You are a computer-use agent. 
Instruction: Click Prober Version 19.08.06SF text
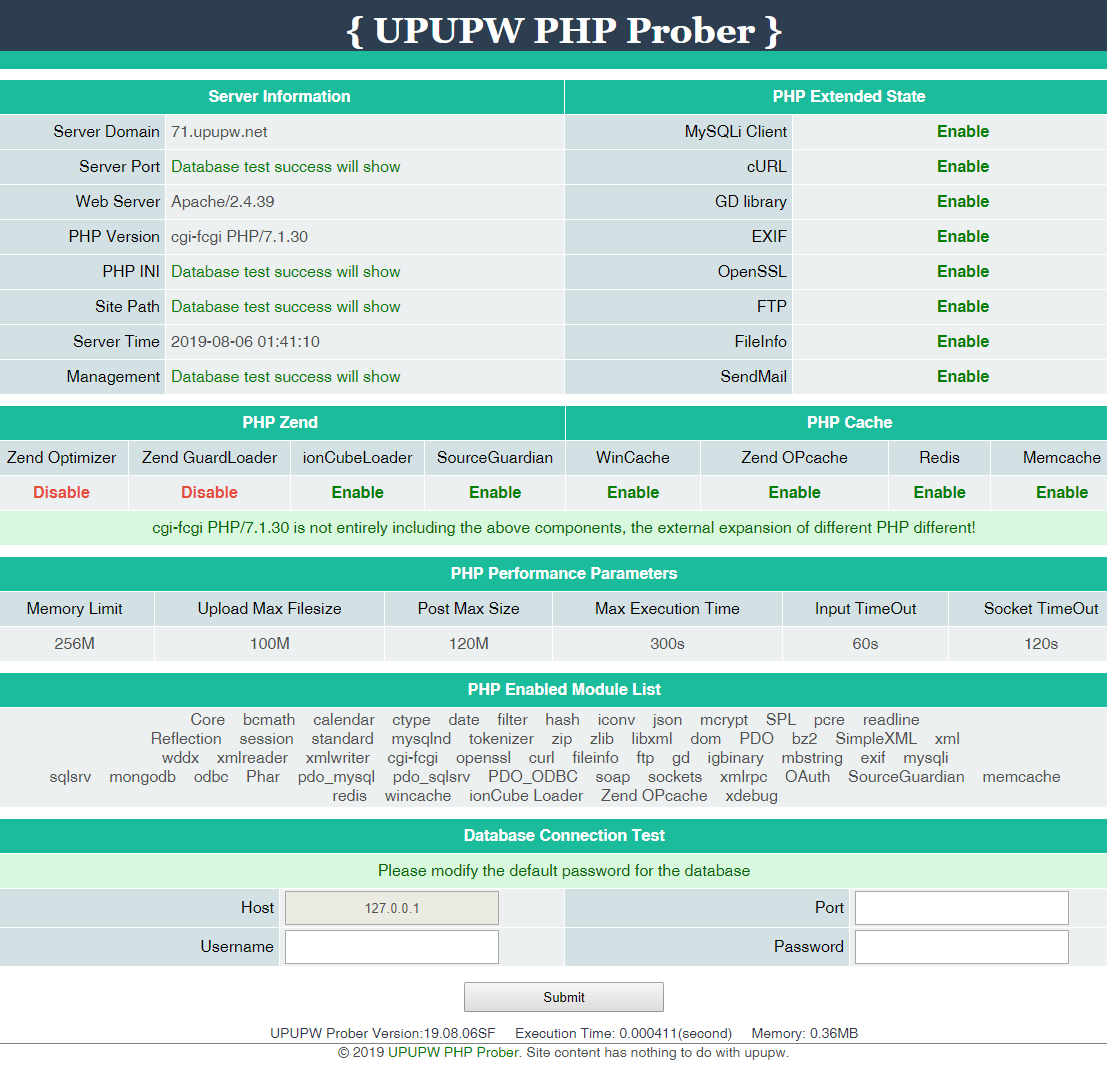pyautogui.click(x=383, y=1033)
